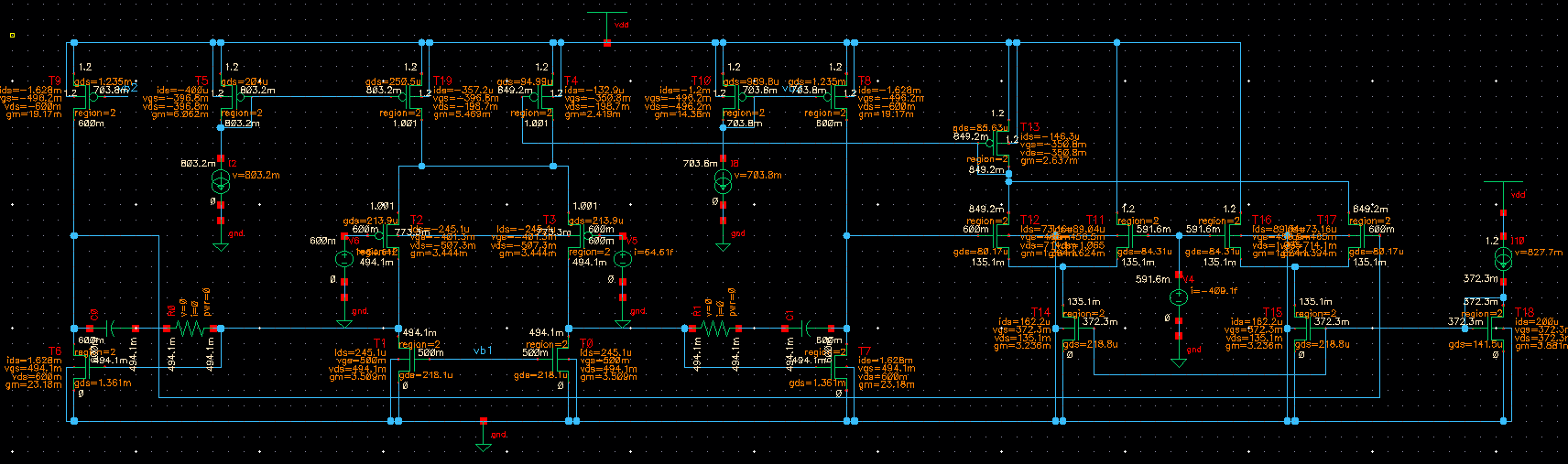This screenshot has height=464, width=1568.
Task: Click the v=827.7m annotation
Action: click(x=1539, y=252)
